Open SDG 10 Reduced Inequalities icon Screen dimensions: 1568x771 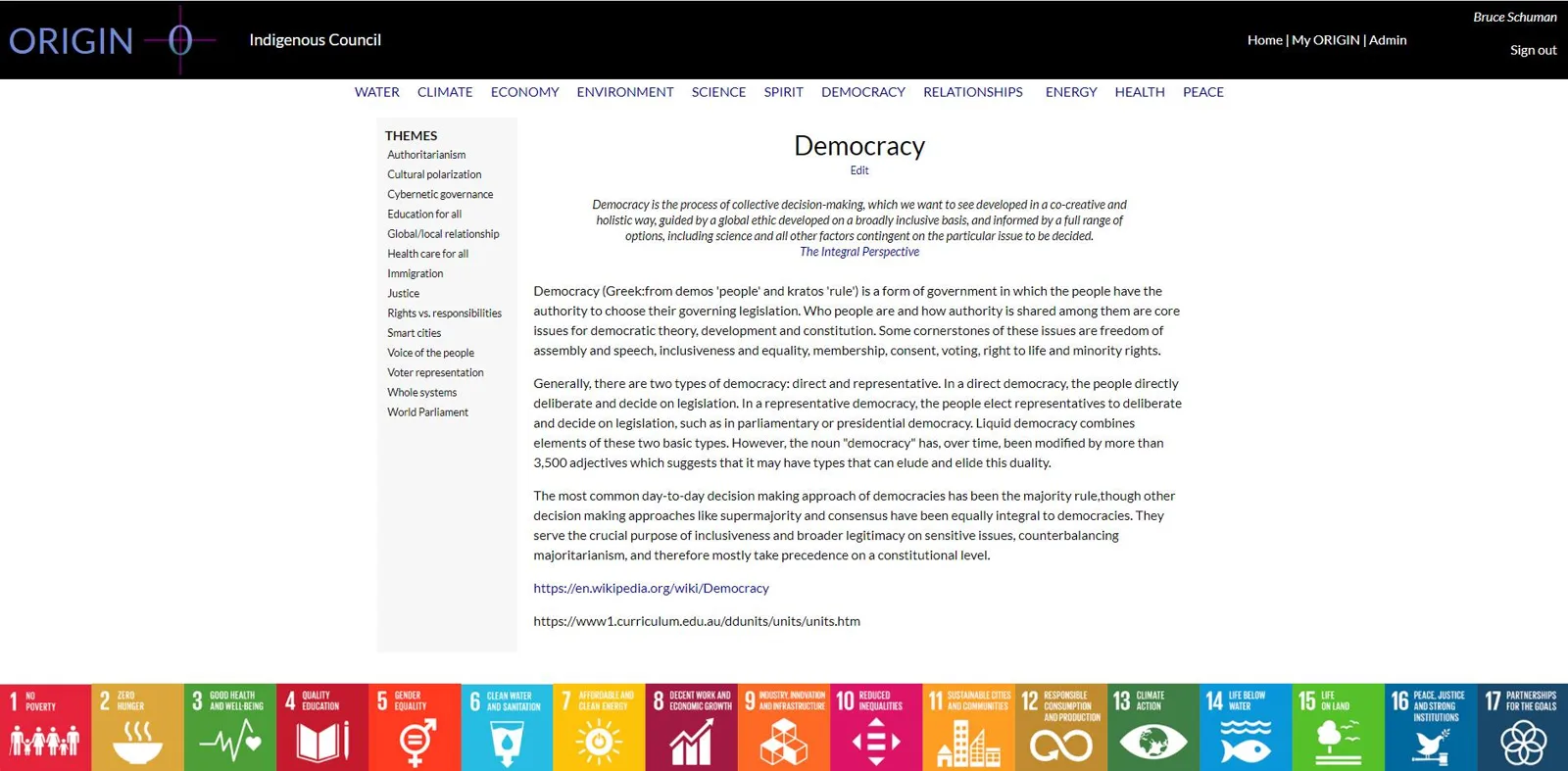[876, 727]
